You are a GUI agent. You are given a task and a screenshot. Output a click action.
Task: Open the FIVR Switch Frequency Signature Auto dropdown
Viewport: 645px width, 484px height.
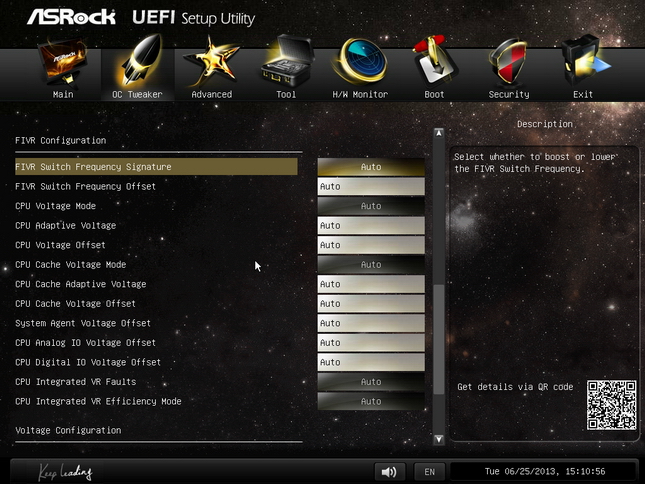tap(371, 167)
